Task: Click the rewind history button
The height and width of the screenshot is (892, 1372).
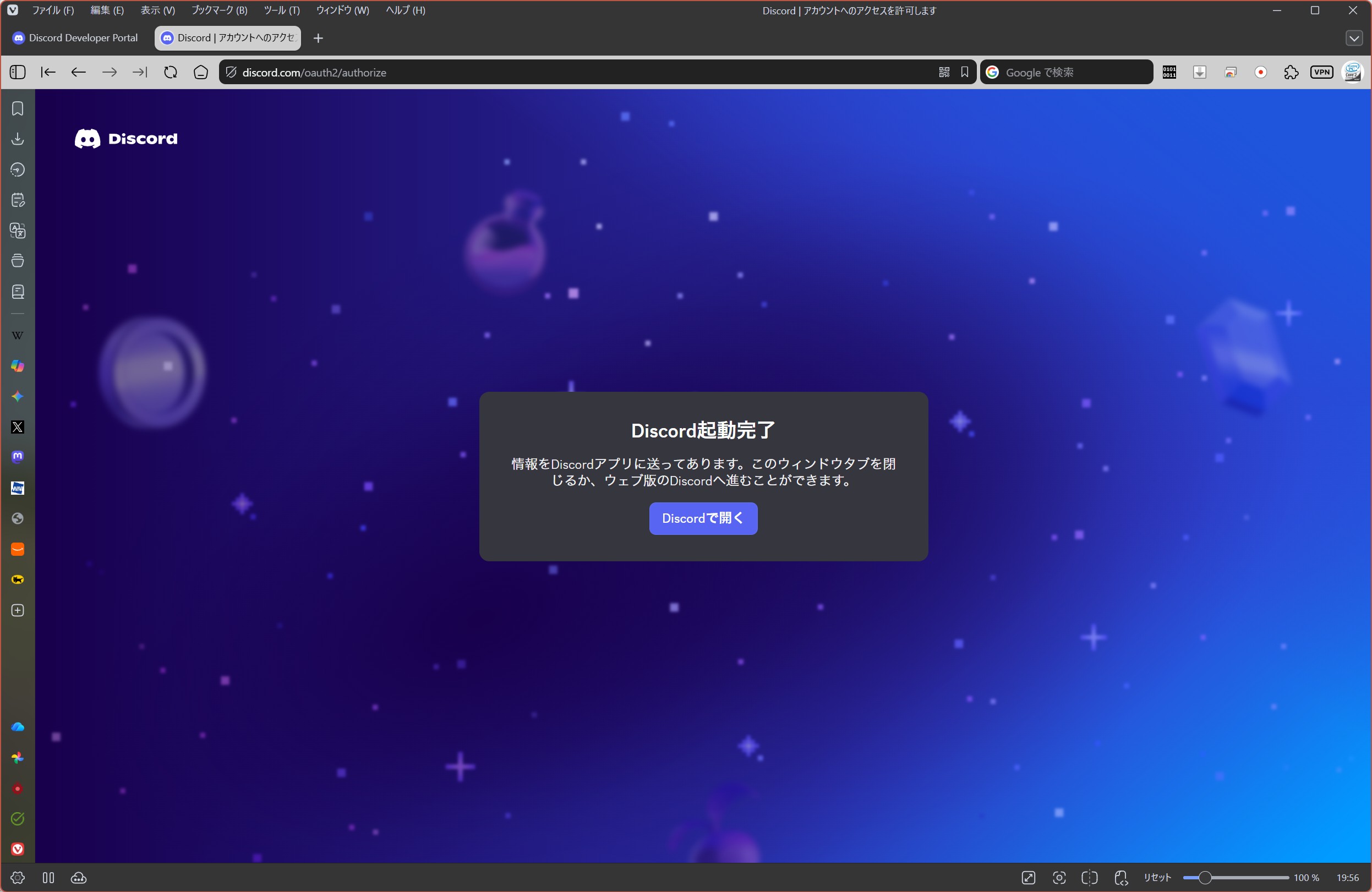Action: click(48, 72)
